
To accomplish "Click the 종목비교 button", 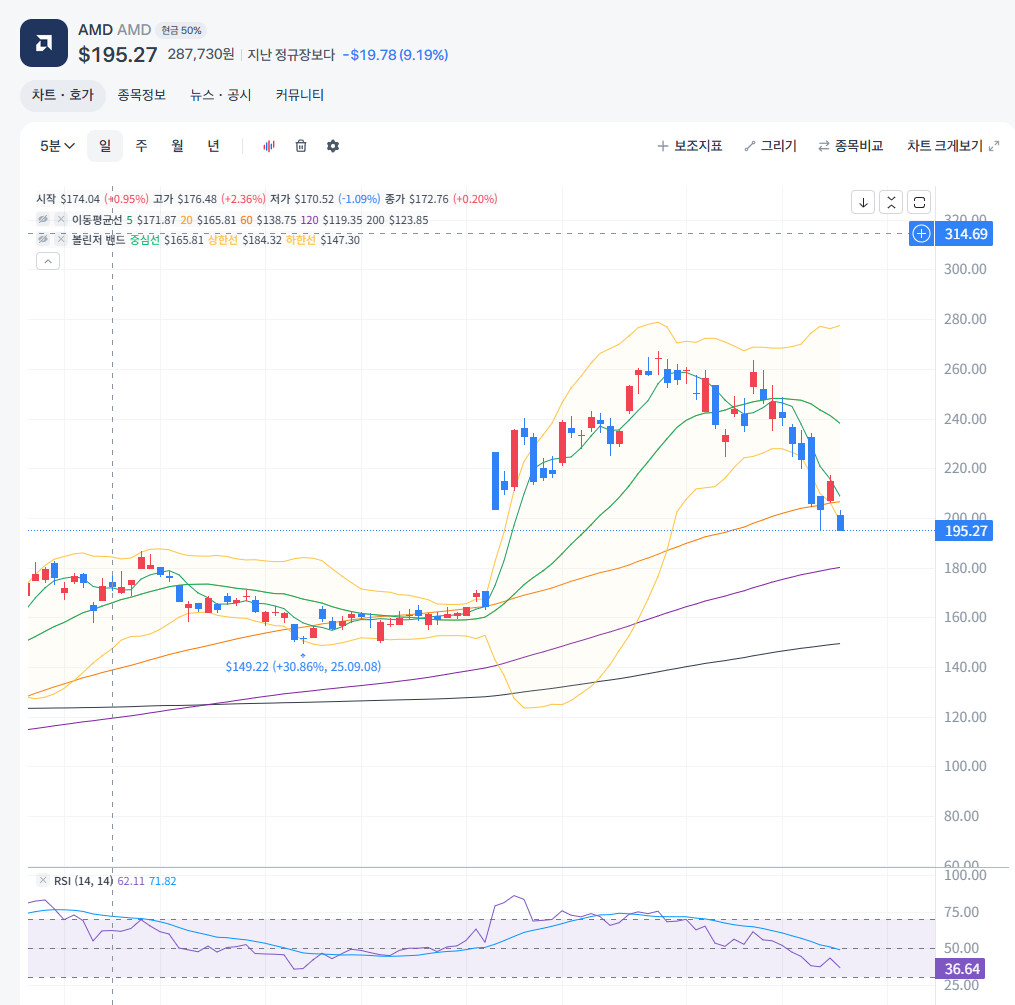I will point(851,146).
